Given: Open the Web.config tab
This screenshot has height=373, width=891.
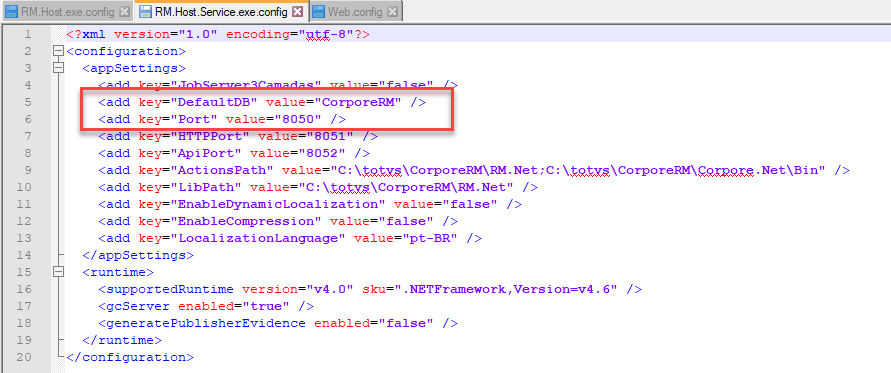Looking at the screenshot, I should (356, 11).
